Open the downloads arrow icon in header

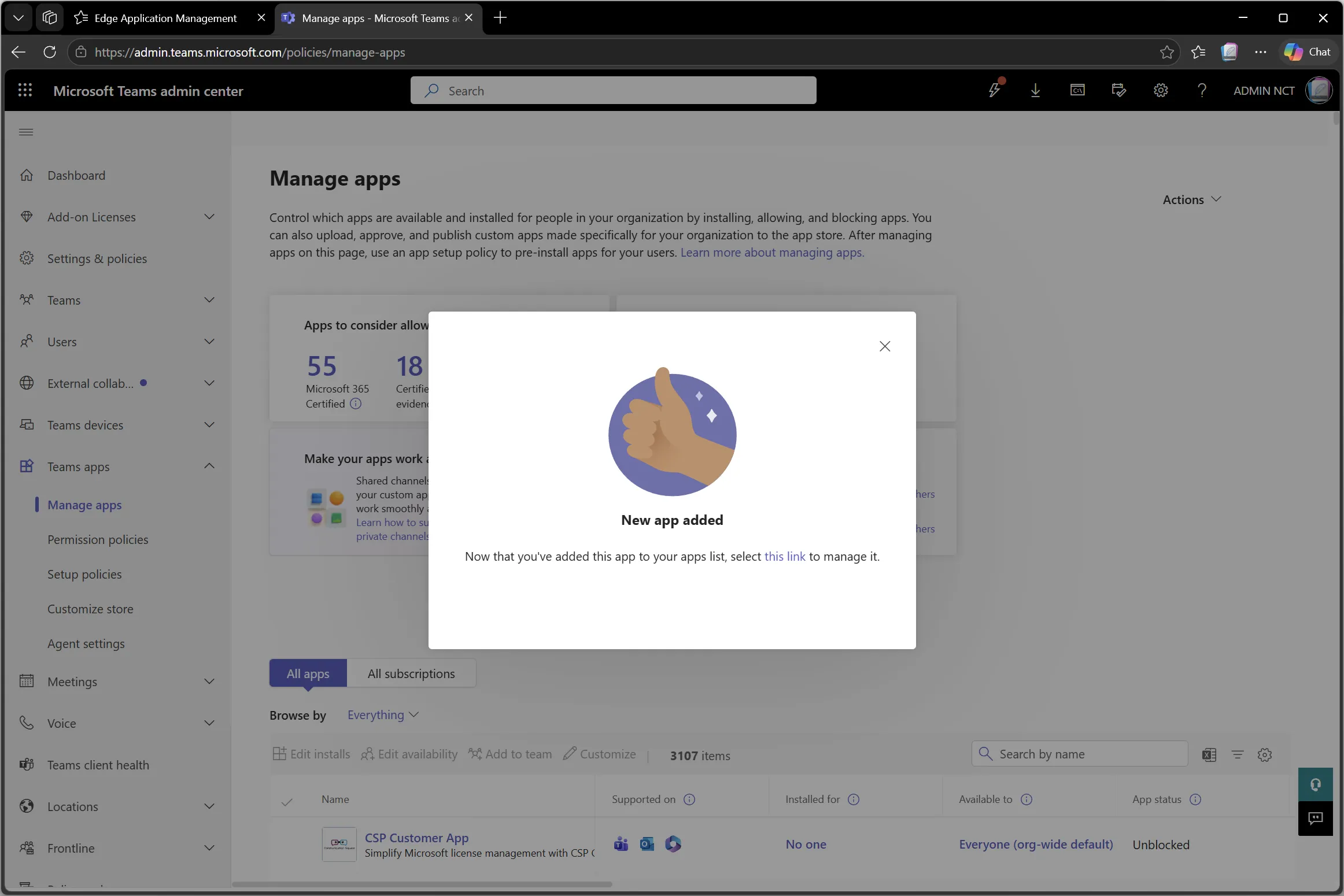[x=1035, y=90]
